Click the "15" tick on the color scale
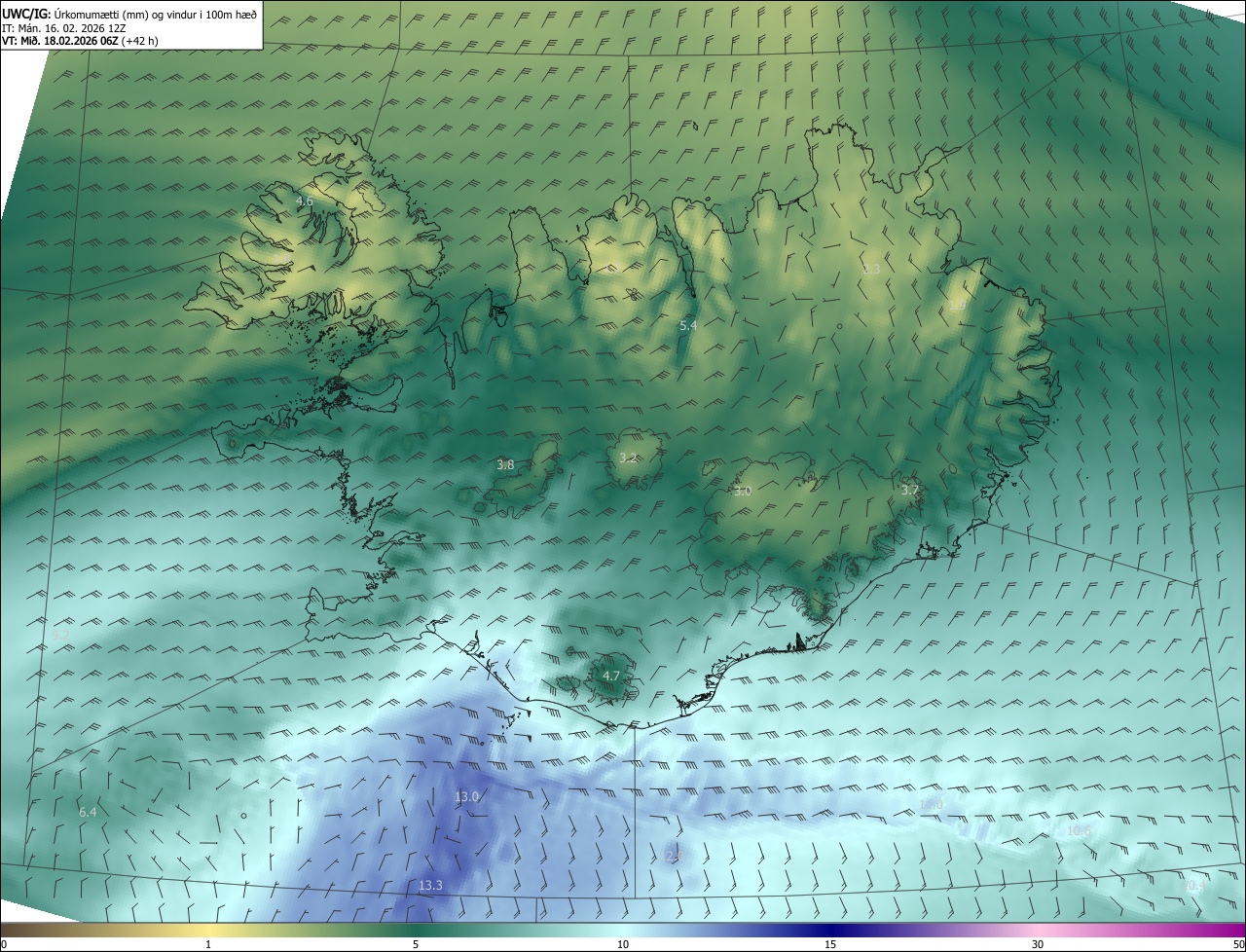 pyautogui.click(x=830, y=944)
